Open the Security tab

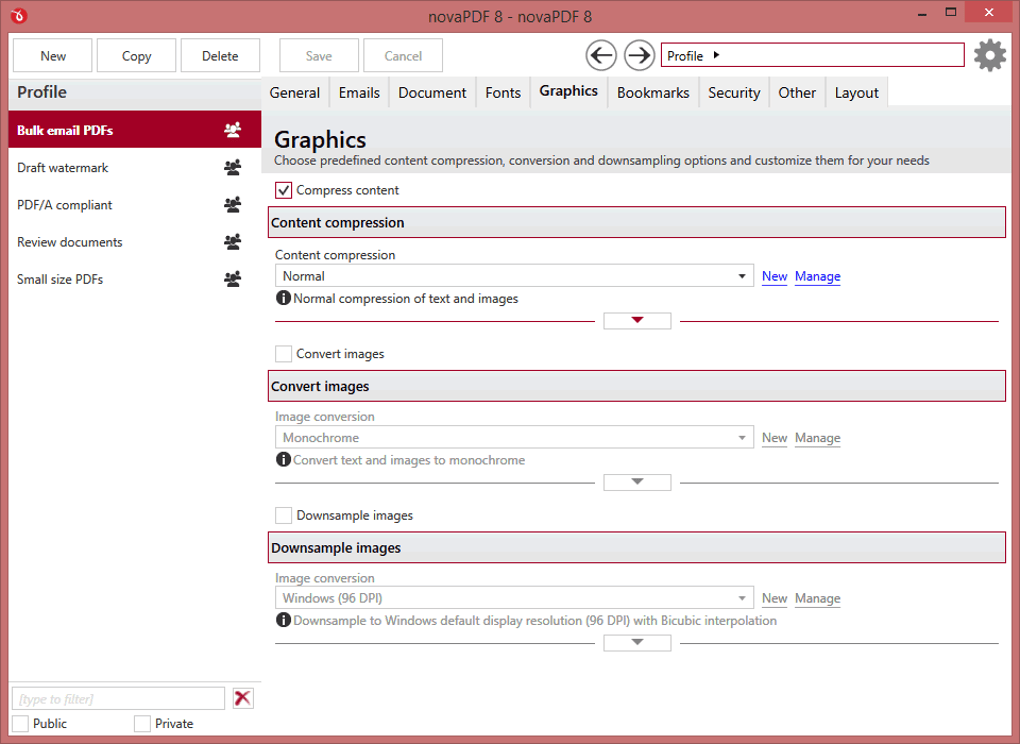(x=734, y=93)
